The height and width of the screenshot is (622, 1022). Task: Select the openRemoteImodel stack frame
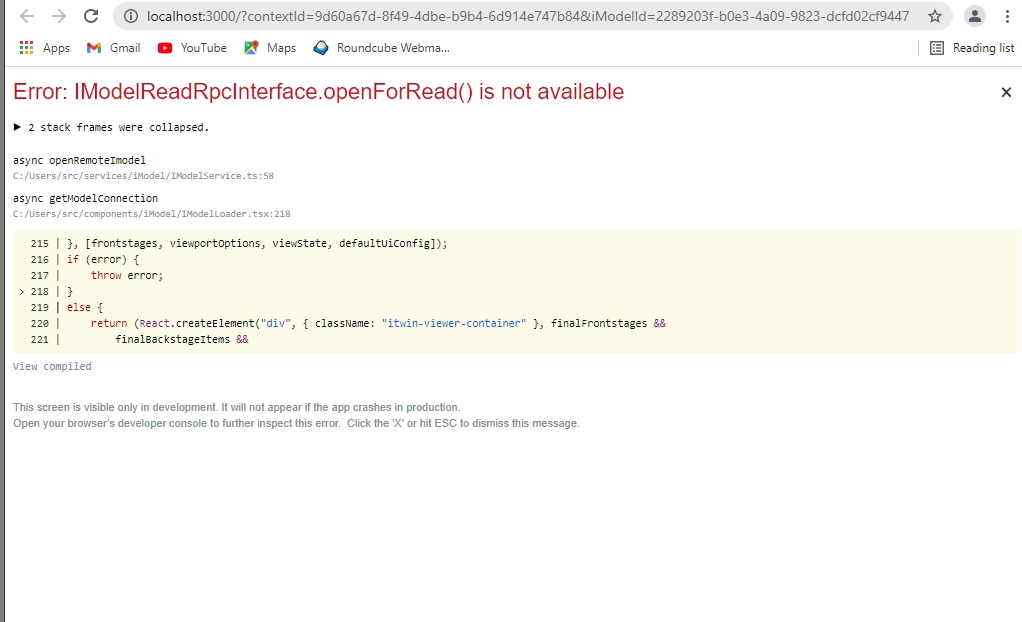point(78,160)
